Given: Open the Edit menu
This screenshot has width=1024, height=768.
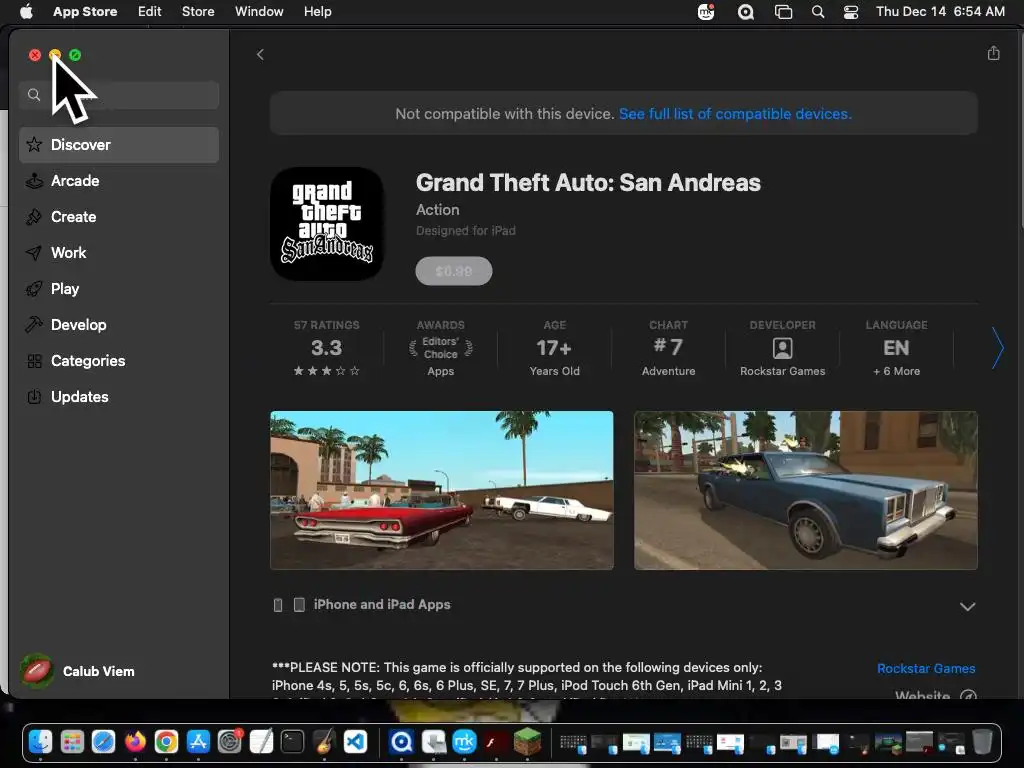Looking at the screenshot, I should coord(150,12).
